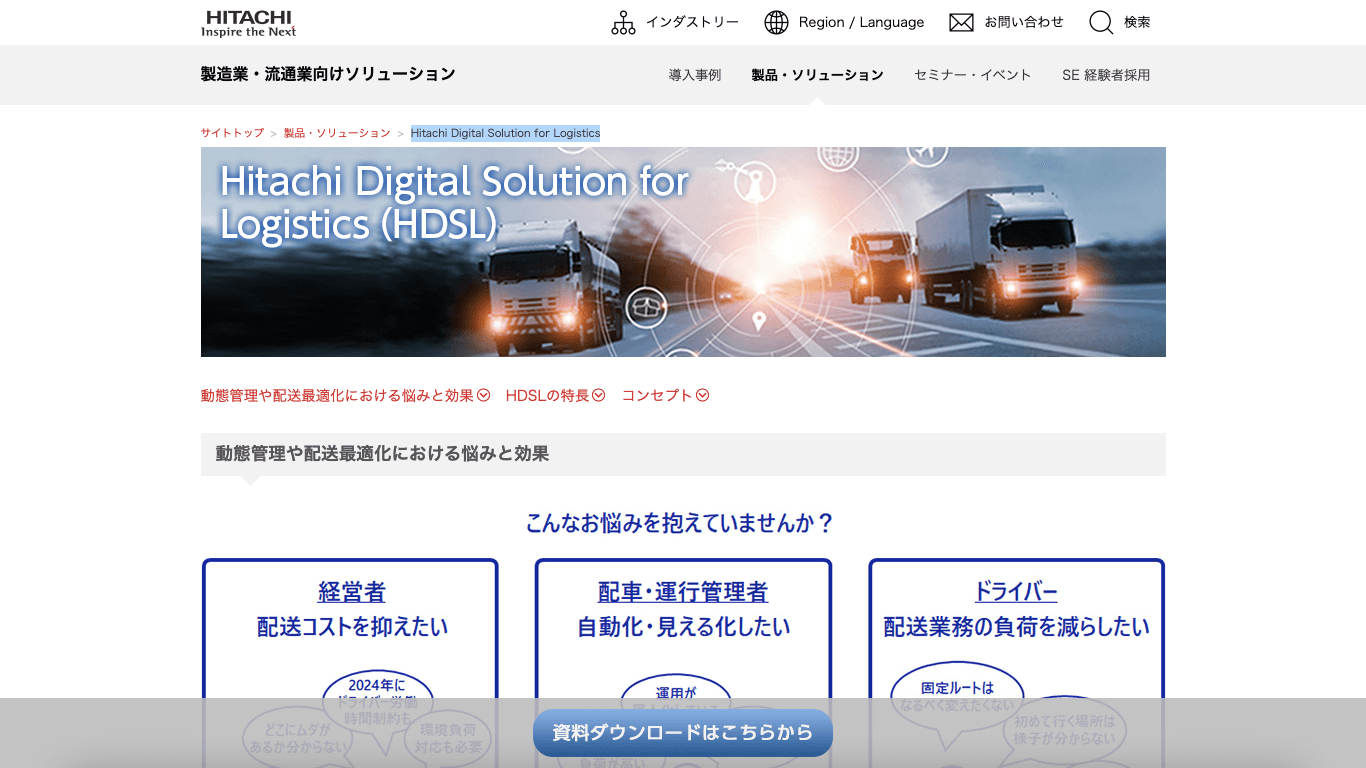
Task: Open the Region / Language globe icon
Action: [777, 21]
